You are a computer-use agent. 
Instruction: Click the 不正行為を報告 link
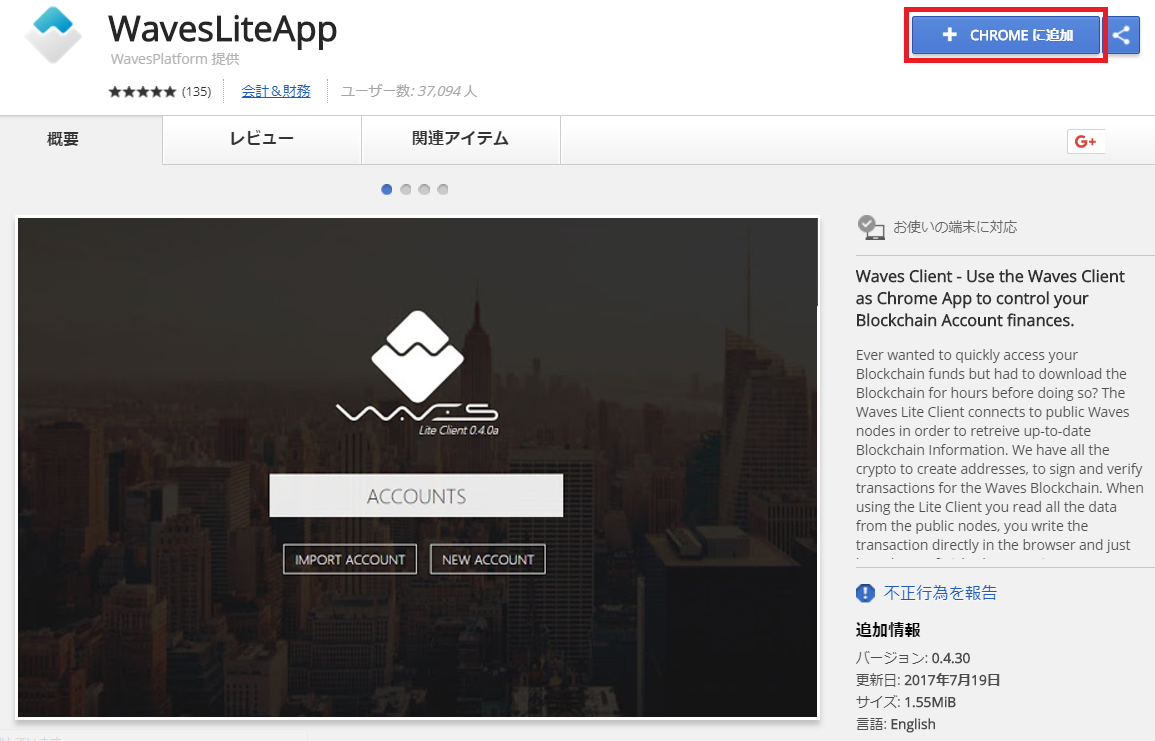coord(940,593)
